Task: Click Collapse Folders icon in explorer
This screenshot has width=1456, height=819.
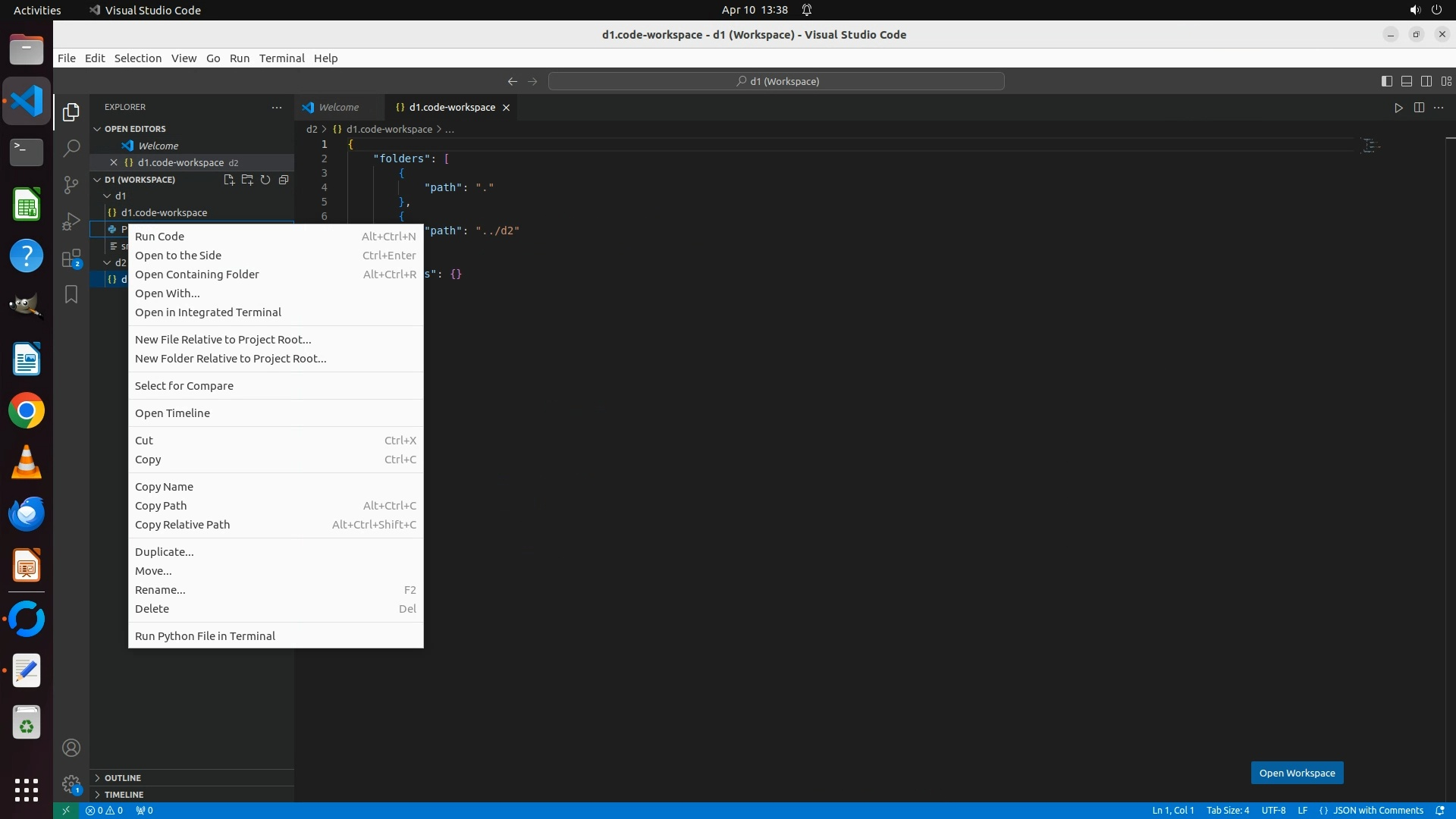Action: click(x=284, y=180)
